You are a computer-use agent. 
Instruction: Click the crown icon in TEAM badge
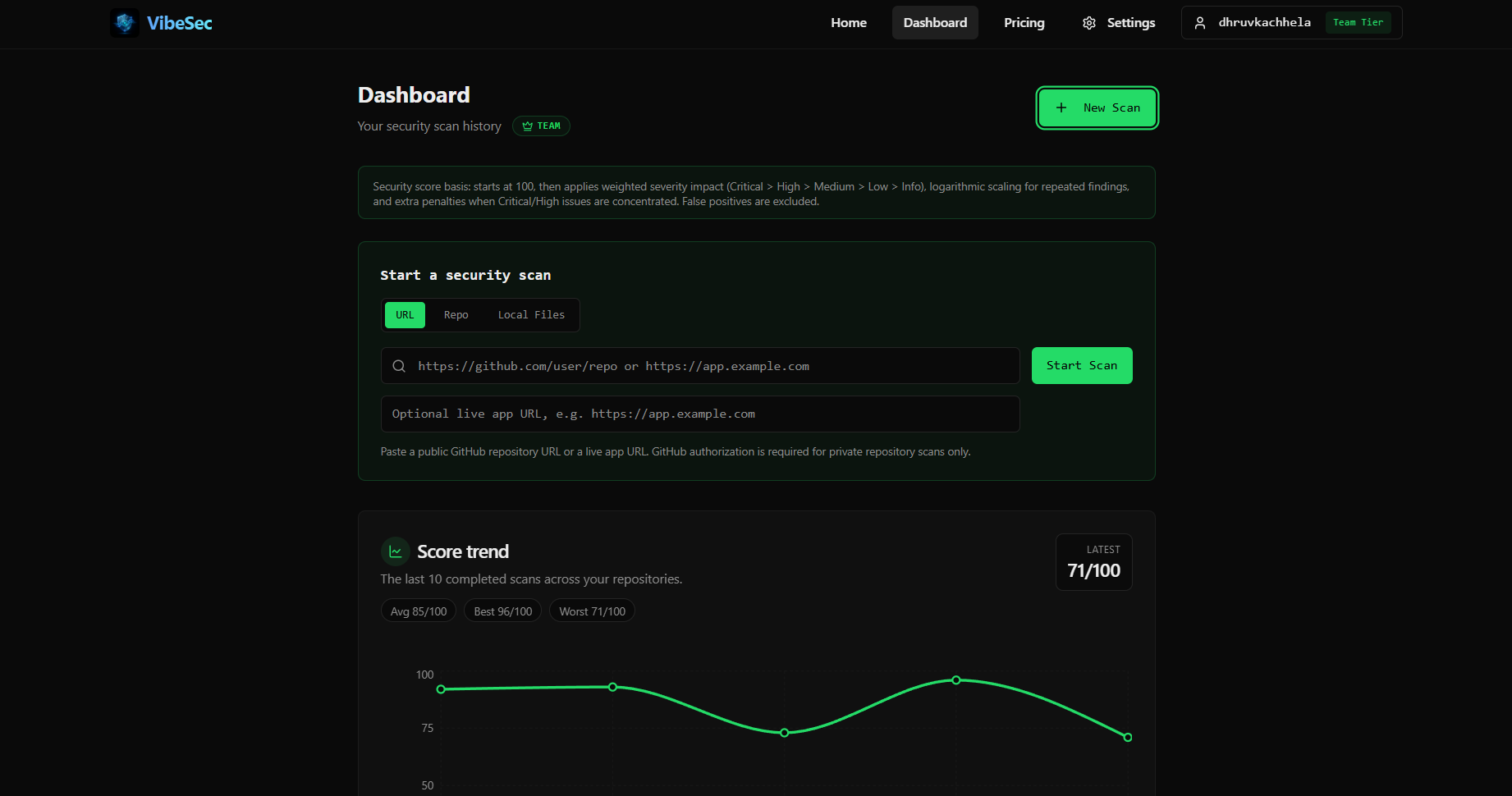point(528,126)
